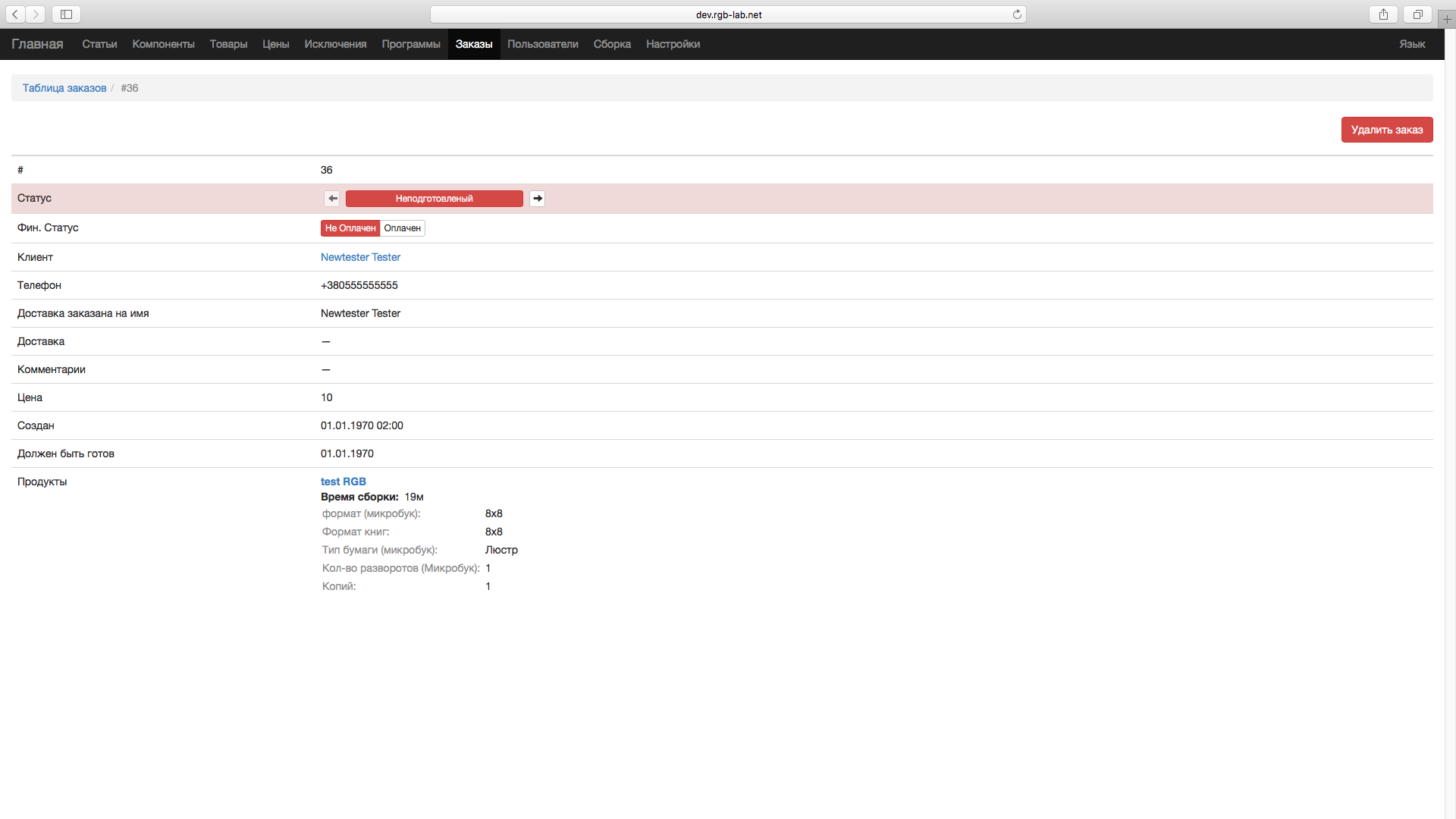Switch financial status to Оплачен
This screenshot has height=819, width=1456.
tap(402, 228)
